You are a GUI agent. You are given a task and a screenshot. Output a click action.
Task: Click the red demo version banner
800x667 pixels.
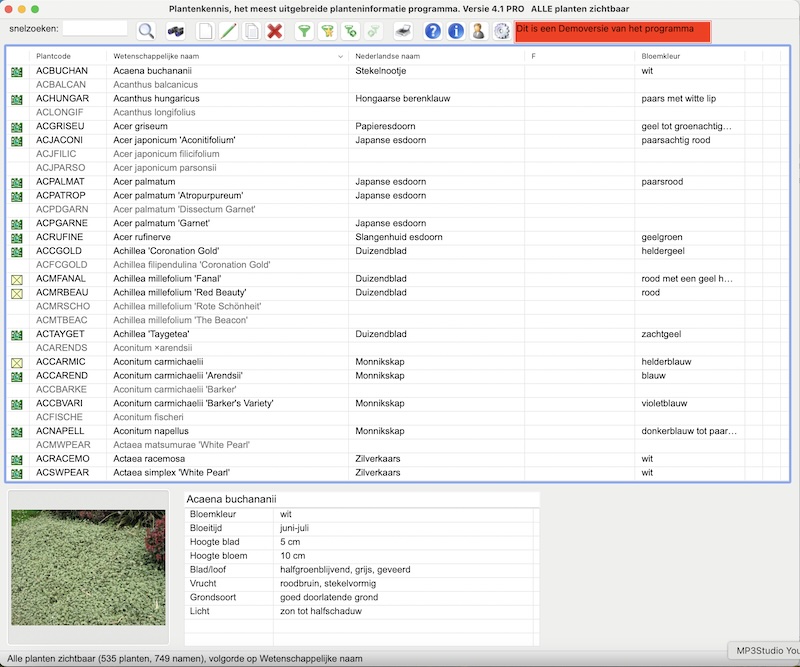(x=612, y=32)
